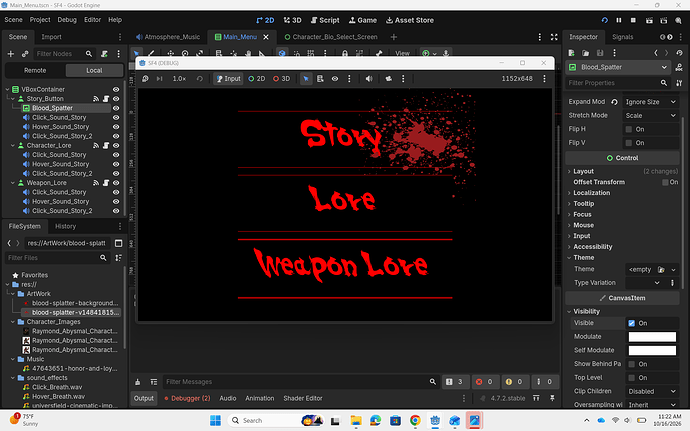Image resolution: width=690 pixels, height=431 pixels.
Task: Collapse the ArtWork folder
Action: pyautogui.click(x=13, y=294)
